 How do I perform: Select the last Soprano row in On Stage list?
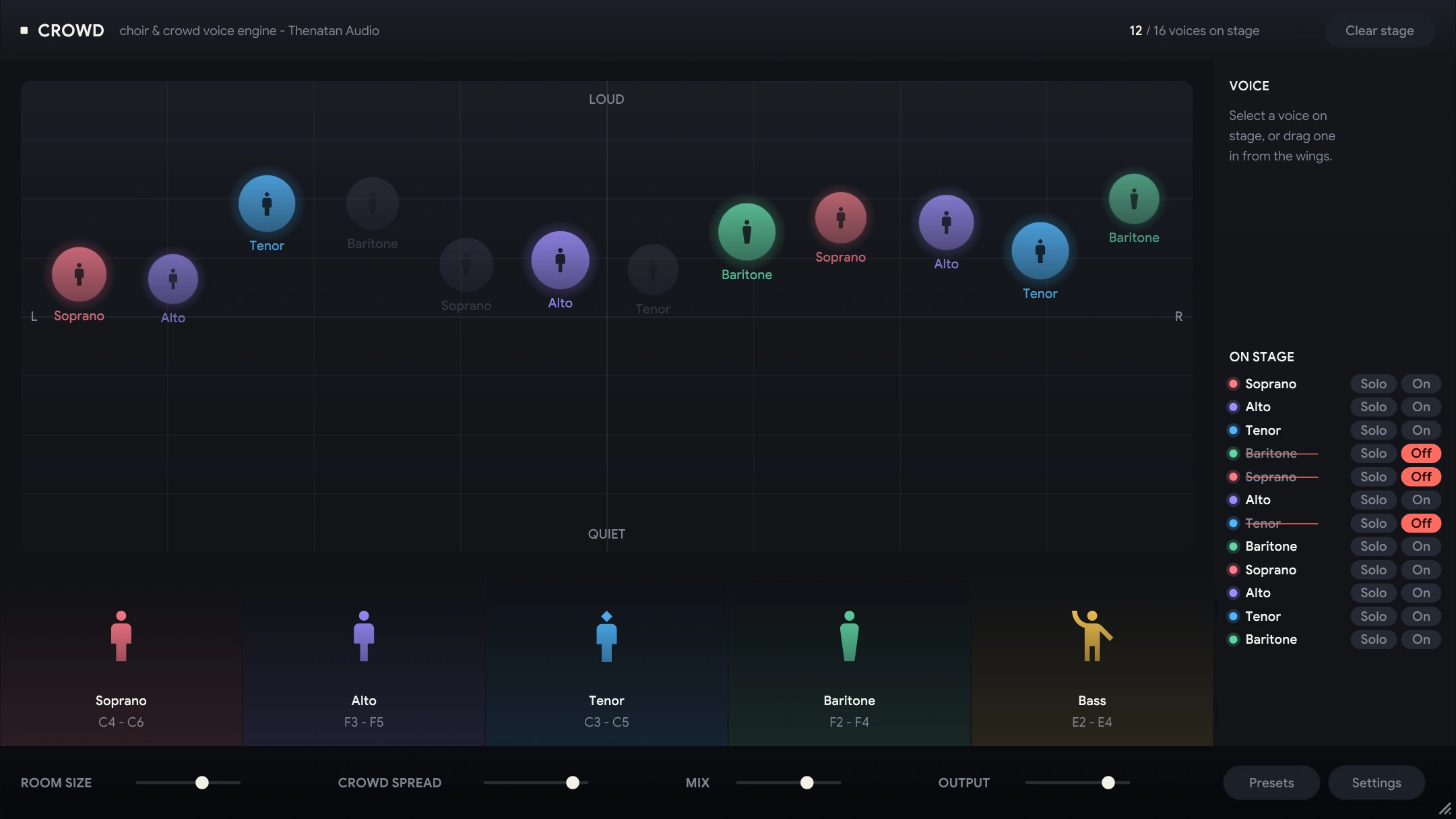coord(1334,570)
